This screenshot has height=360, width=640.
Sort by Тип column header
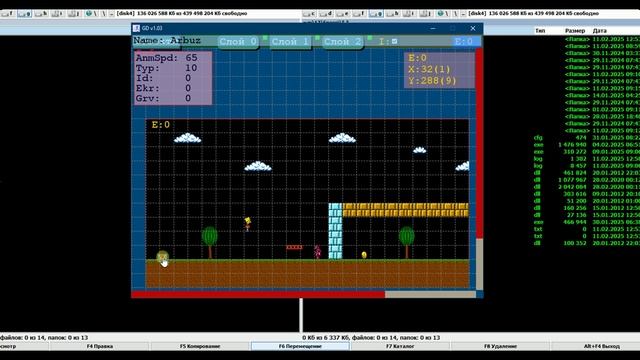(x=540, y=31)
